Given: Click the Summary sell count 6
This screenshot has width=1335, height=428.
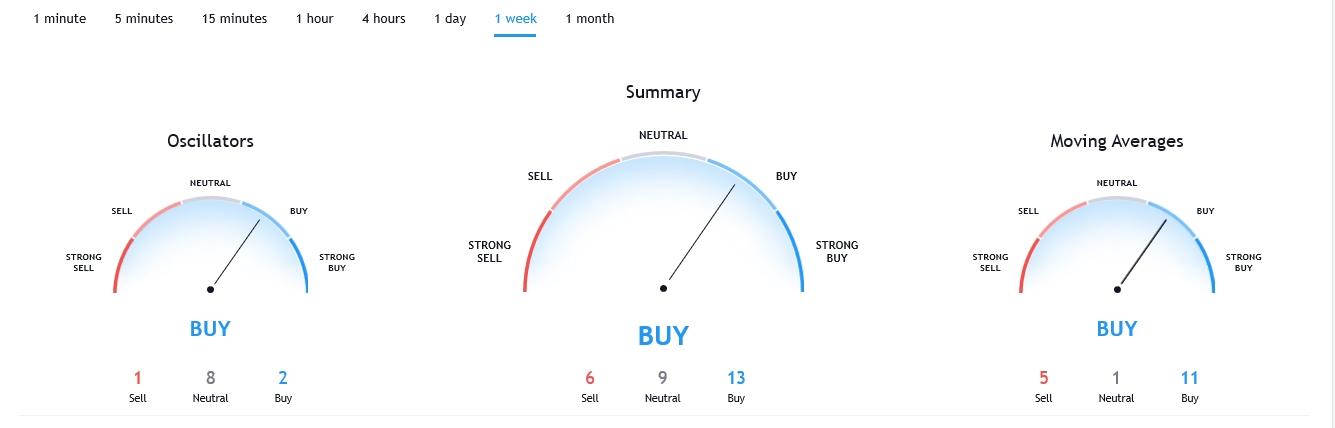Looking at the screenshot, I should (590, 378).
